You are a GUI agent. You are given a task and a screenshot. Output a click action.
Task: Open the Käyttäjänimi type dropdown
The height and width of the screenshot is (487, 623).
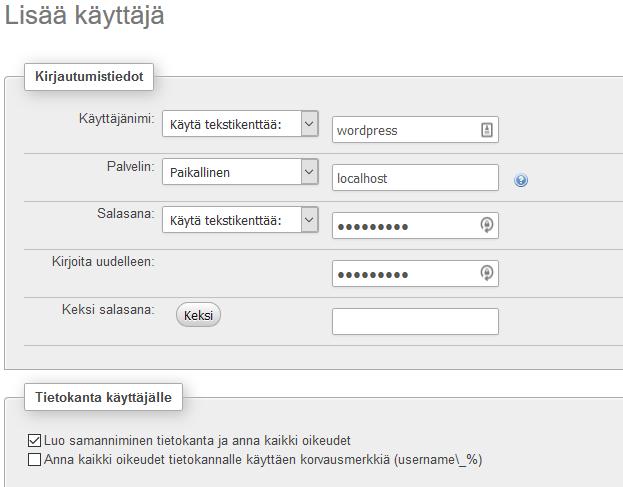pyautogui.click(x=240, y=124)
